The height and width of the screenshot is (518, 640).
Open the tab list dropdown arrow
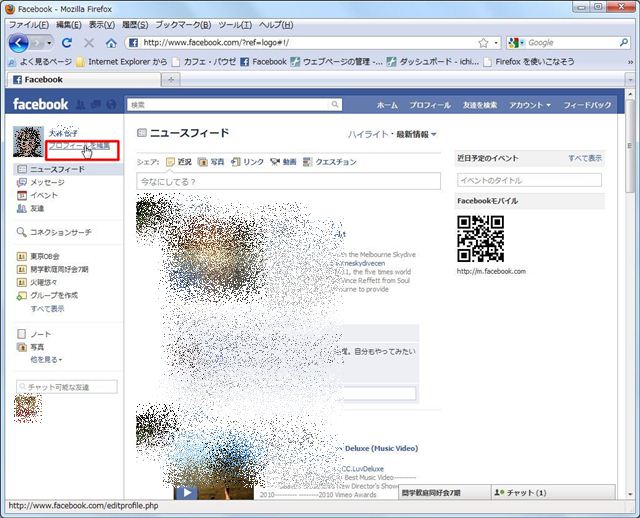tap(630, 80)
